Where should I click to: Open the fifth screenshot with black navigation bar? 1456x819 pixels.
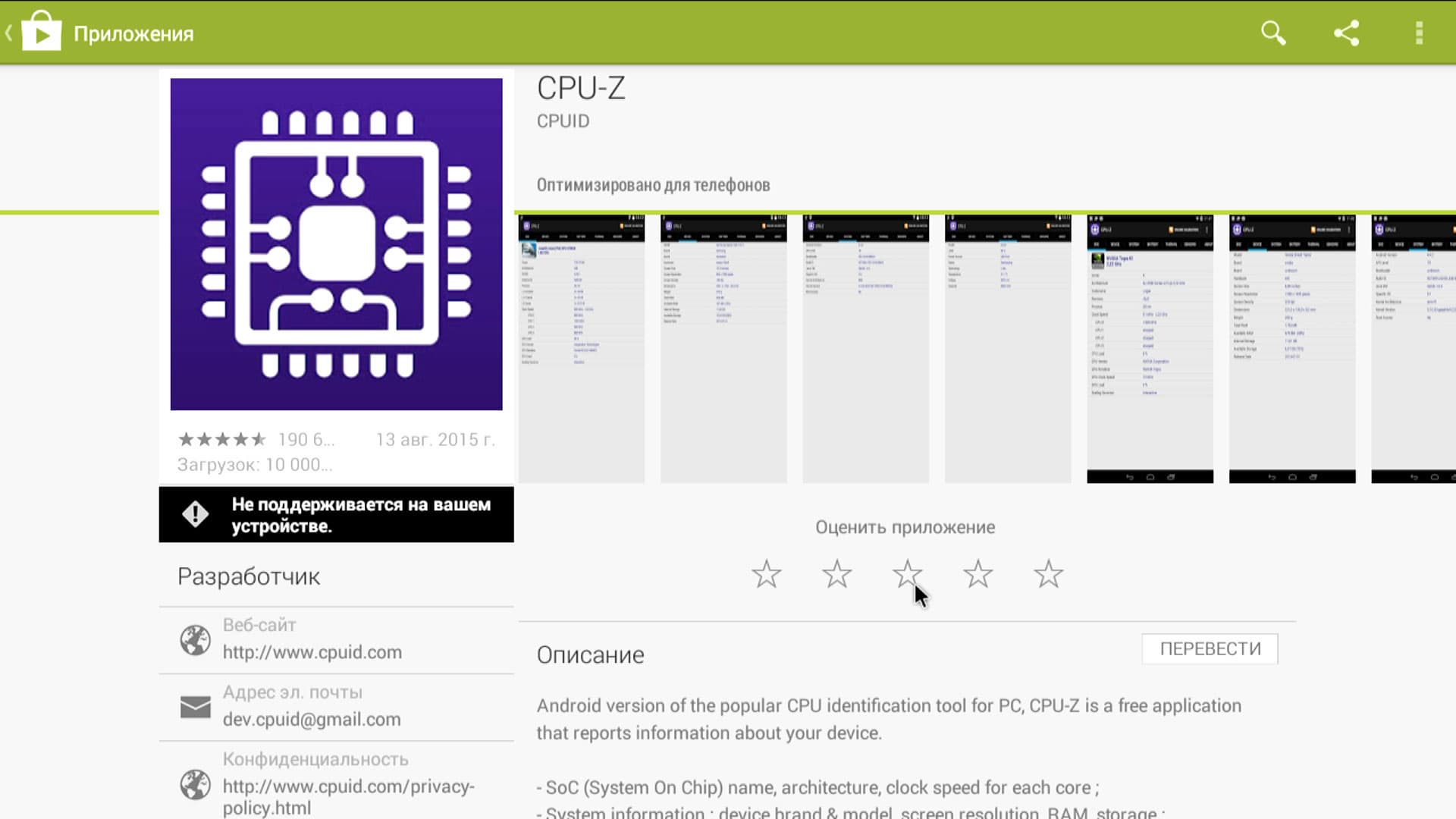point(1150,349)
